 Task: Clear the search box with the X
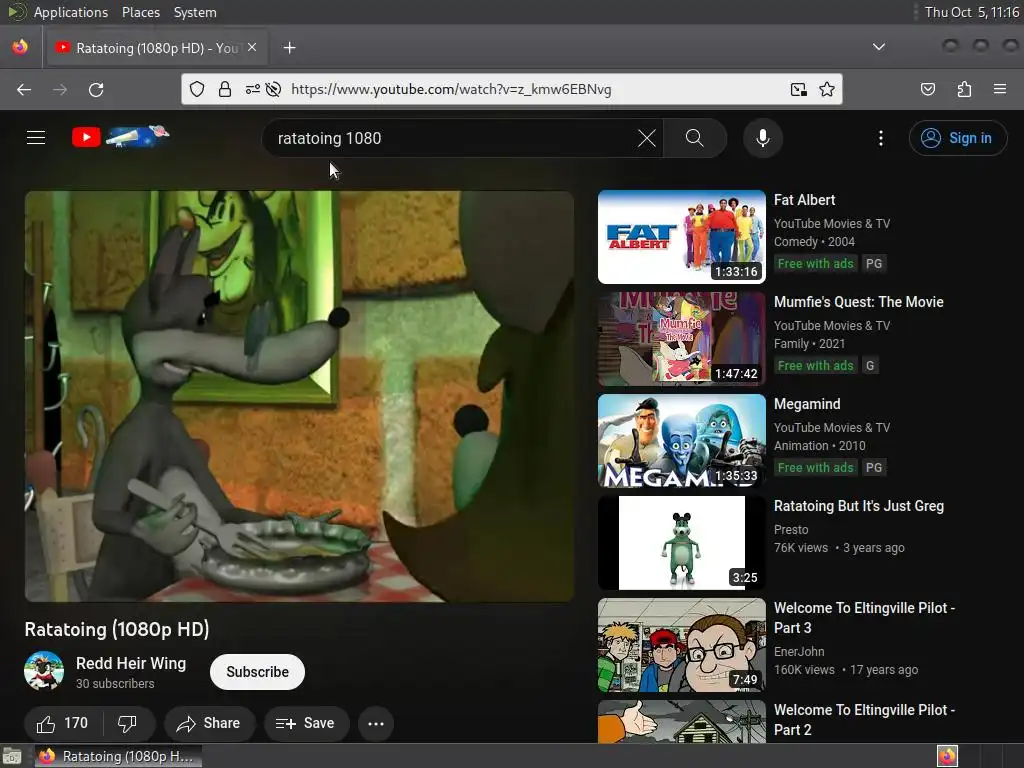point(647,138)
